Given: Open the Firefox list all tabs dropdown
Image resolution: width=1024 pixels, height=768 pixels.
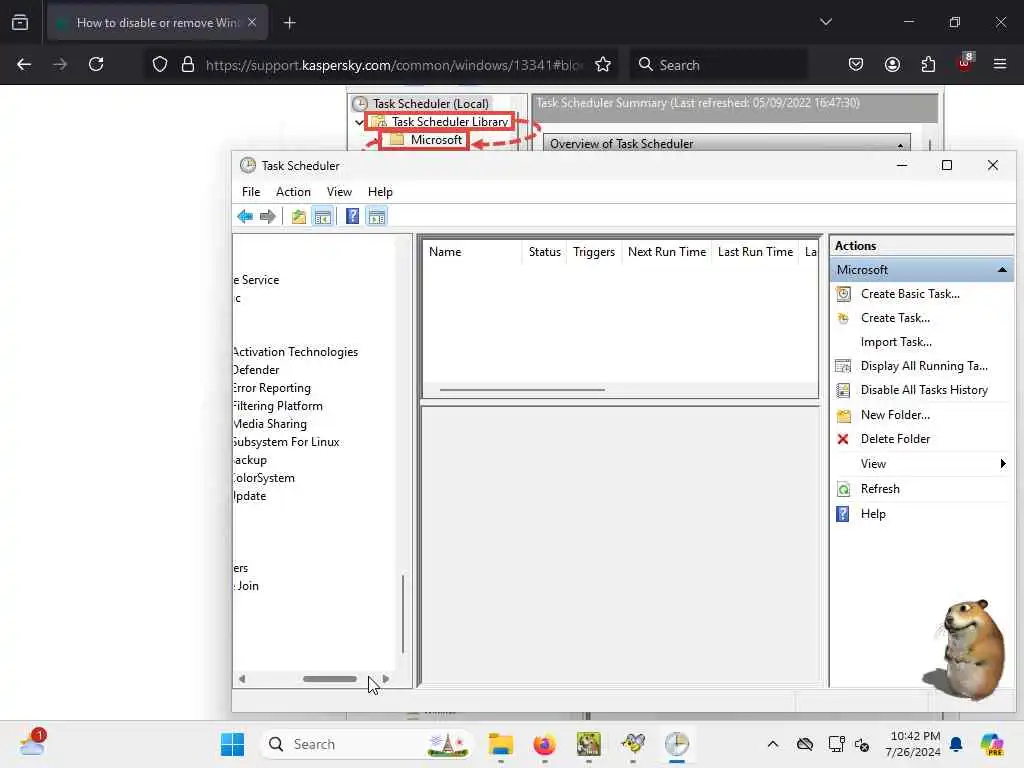Looking at the screenshot, I should [x=825, y=22].
